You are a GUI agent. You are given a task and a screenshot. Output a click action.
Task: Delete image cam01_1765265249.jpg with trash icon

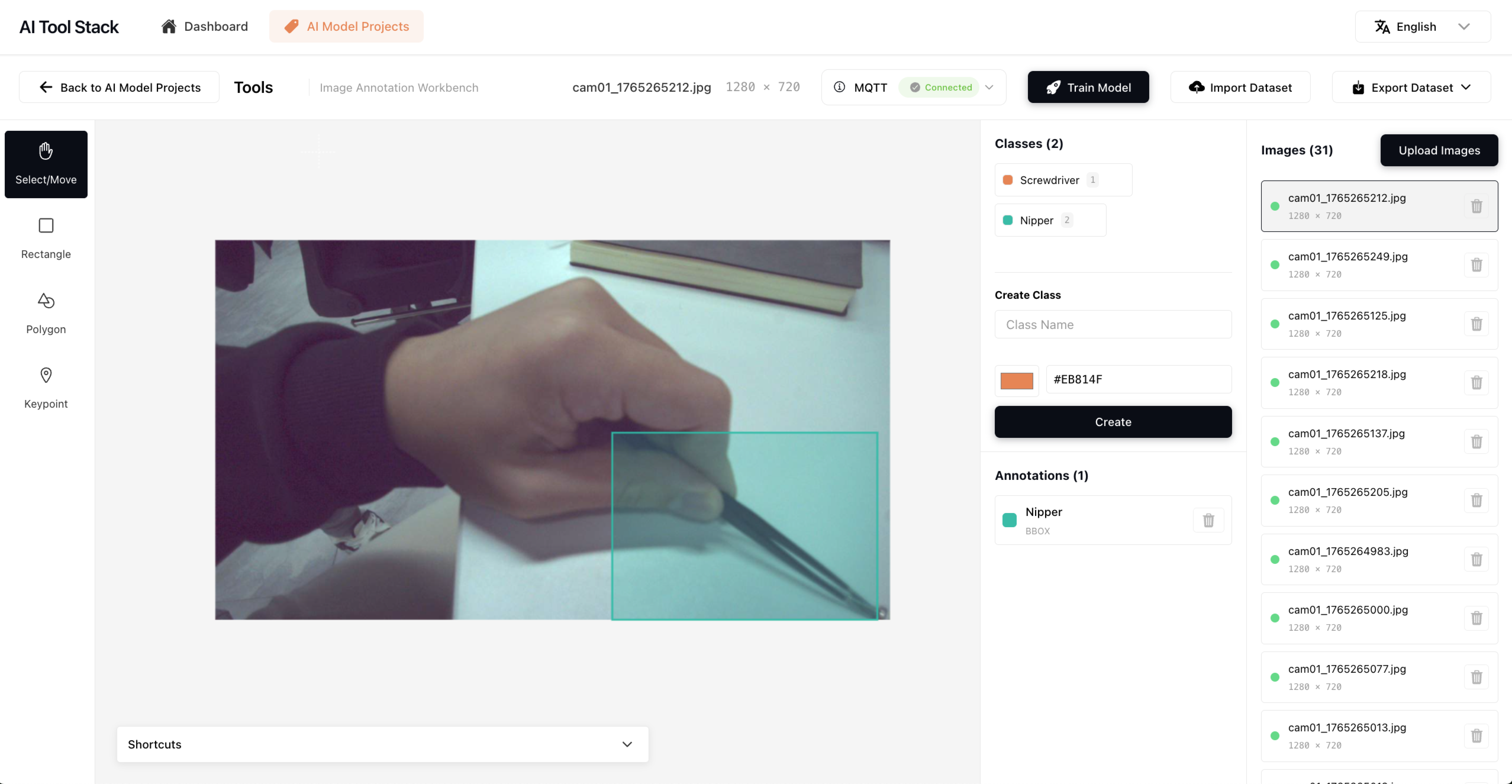1476,264
